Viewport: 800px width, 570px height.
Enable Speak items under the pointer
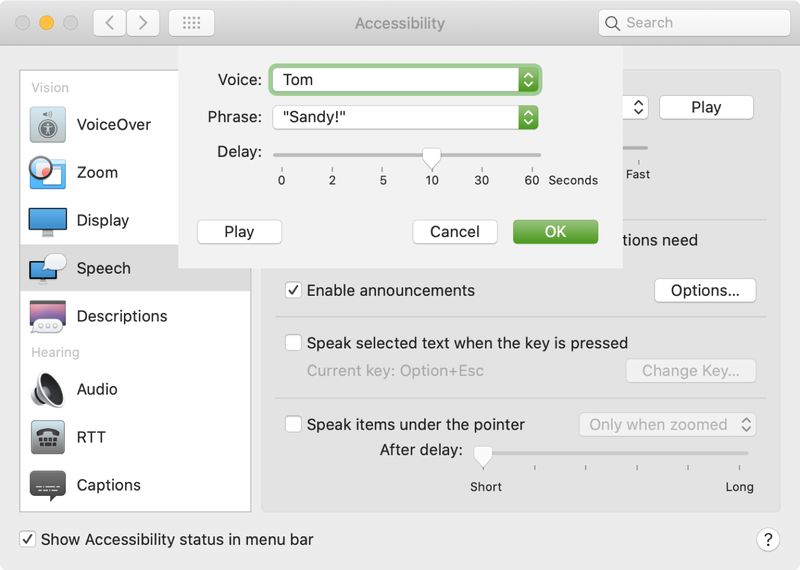point(293,424)
